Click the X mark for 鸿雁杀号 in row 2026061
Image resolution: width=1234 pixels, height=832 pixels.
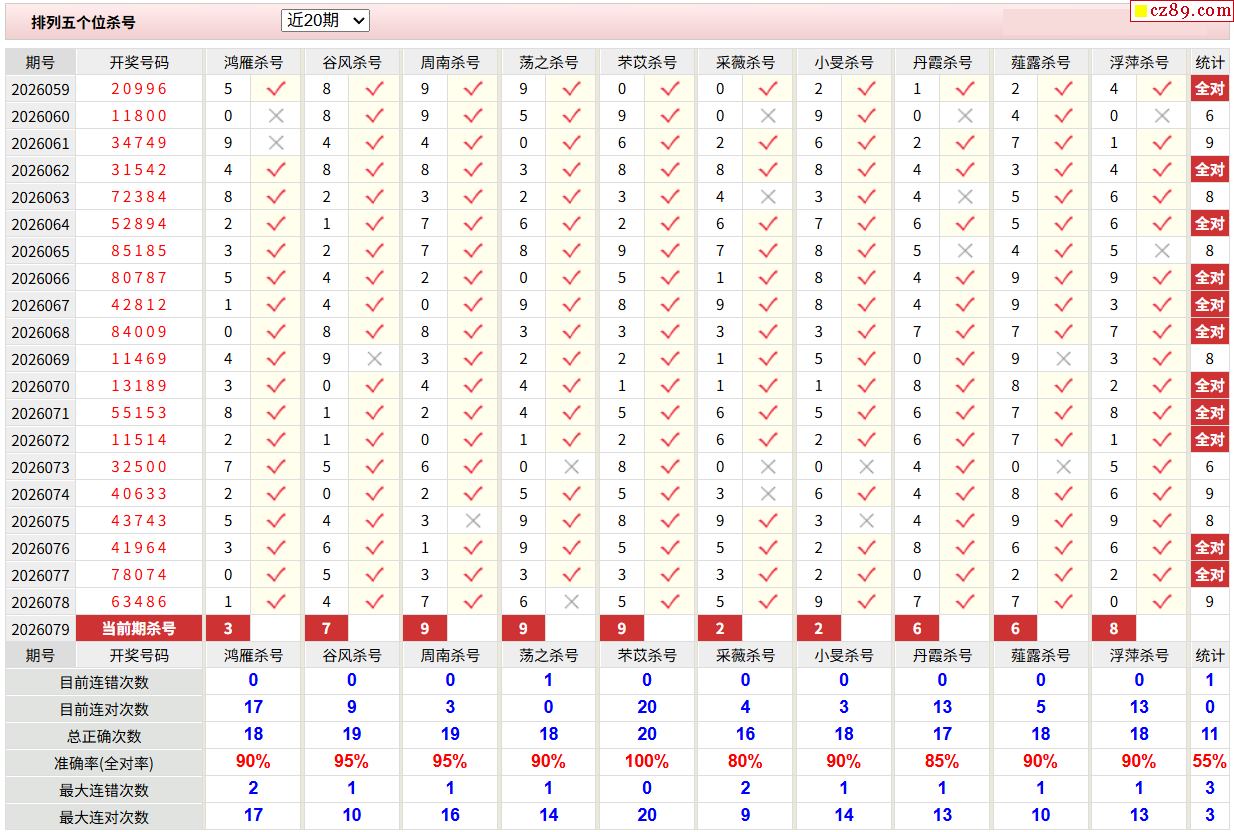276,143
